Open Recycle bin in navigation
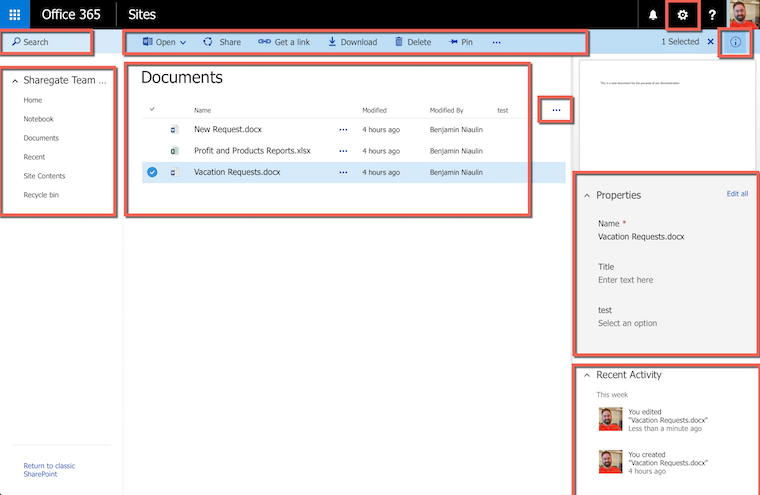 (x=41, y=195)
